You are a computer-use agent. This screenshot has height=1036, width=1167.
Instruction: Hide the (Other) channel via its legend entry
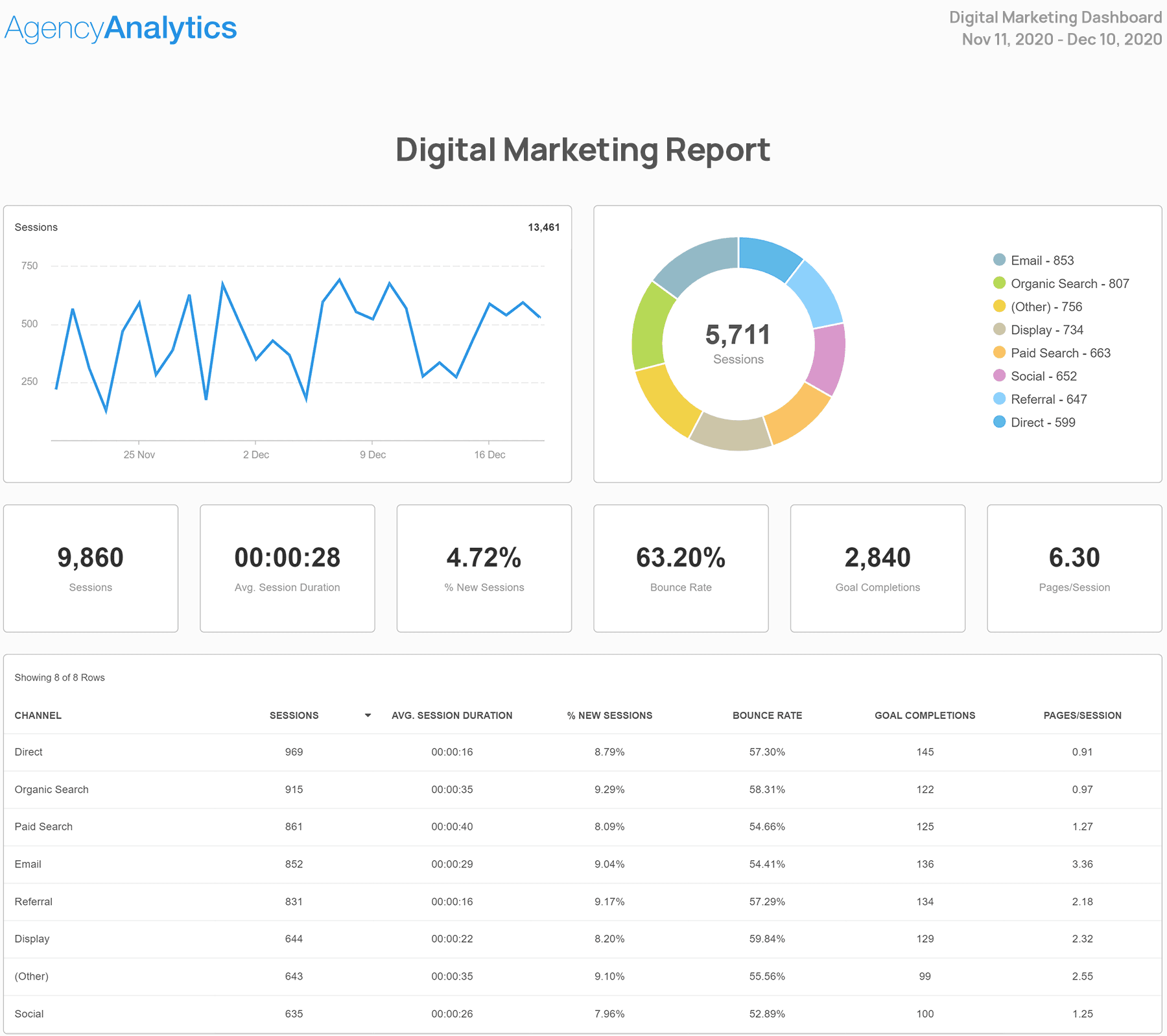pyautogui.click(x=998, y=307)
